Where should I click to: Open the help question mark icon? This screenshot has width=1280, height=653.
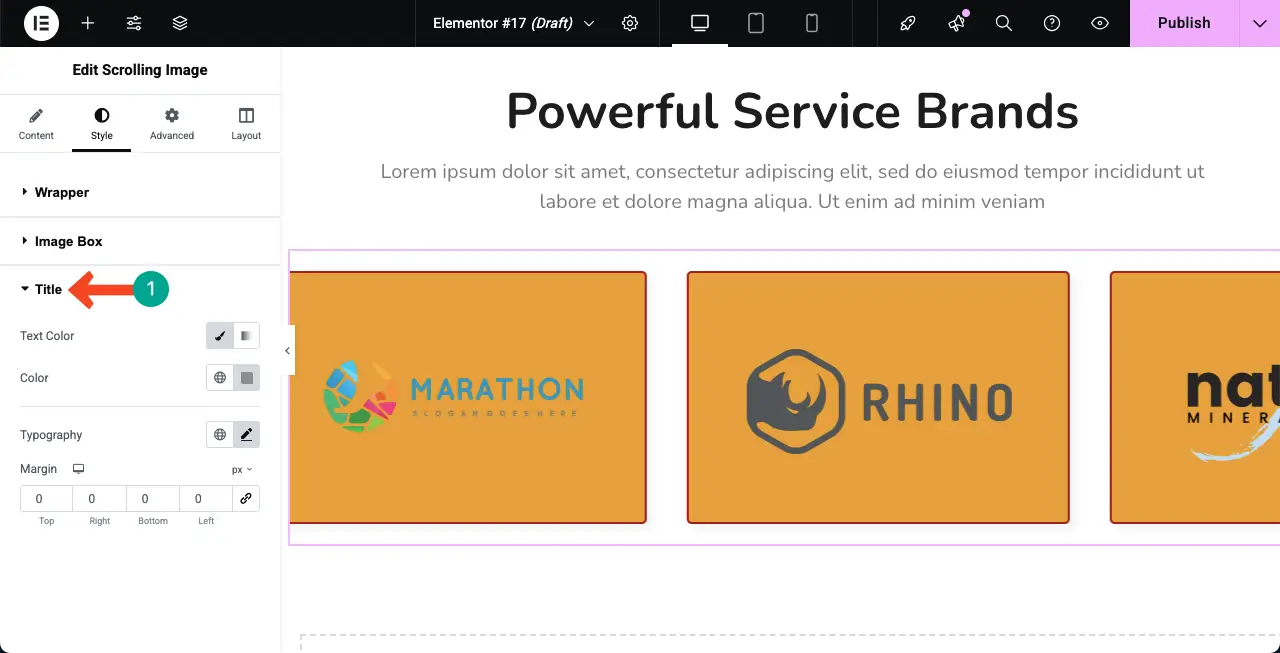1052,23
